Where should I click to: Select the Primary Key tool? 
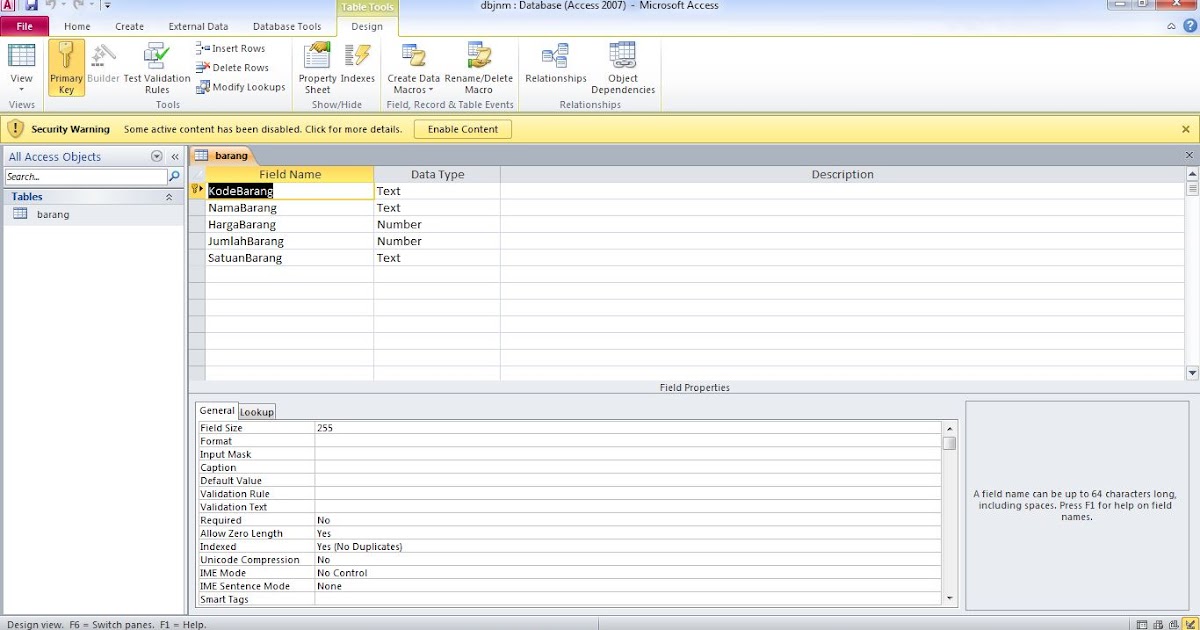pyautogui.click(x=66, y=67)
